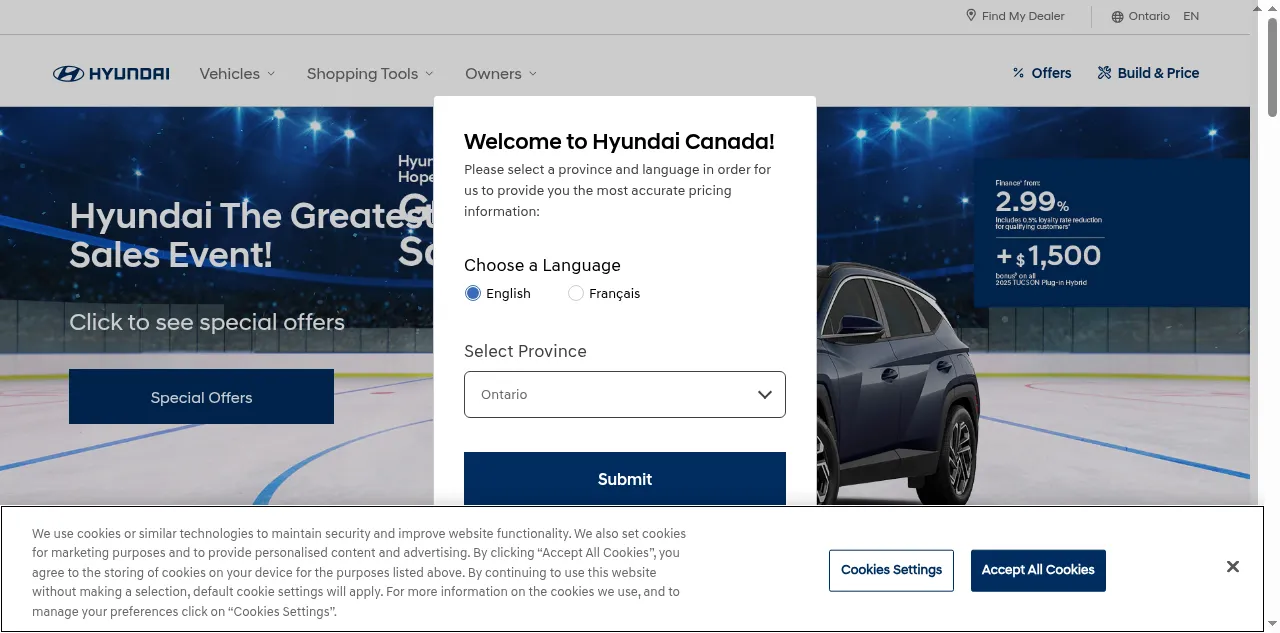Open the Select Province dropdown
The width and height of the screenshot is (1280, 633).
pyautogui.click(x=625, y=395)
